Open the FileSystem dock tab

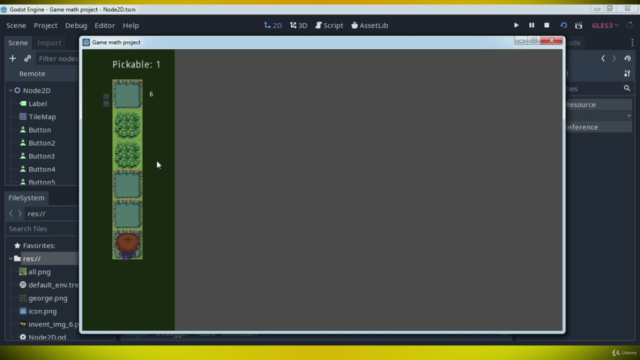[27, 198]
